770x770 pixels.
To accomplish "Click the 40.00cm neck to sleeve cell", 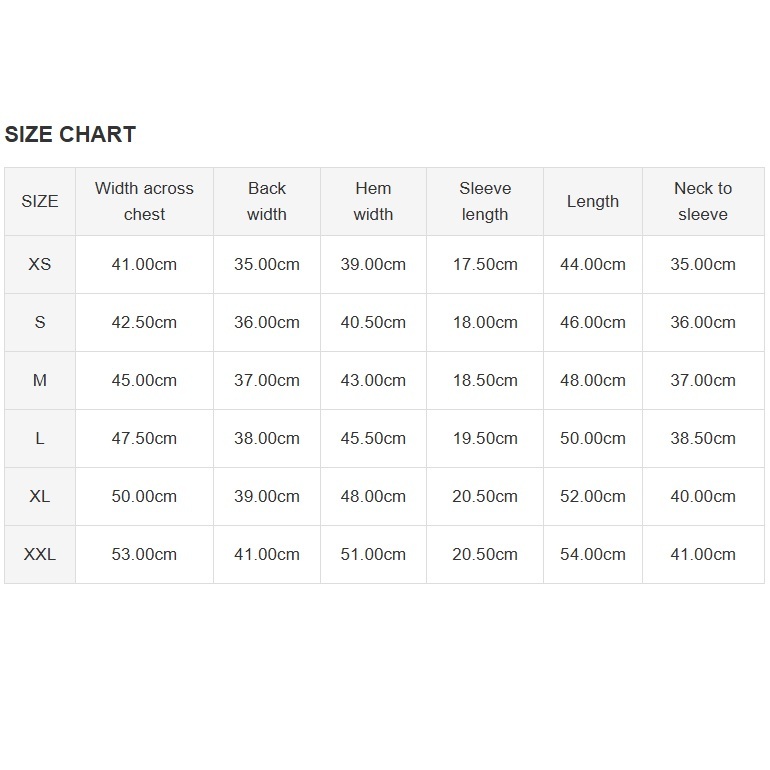I will [x=703, y=496].
